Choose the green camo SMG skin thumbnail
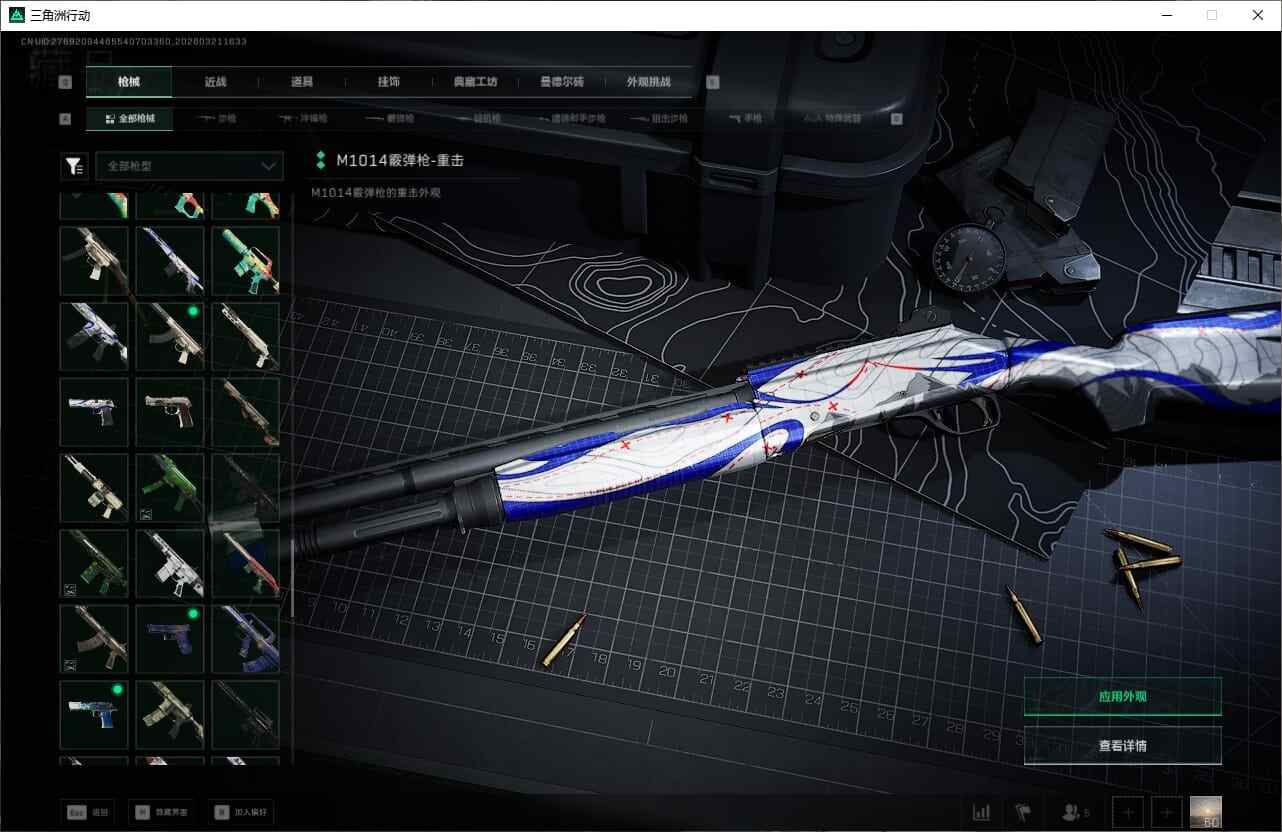 (94, 563)
